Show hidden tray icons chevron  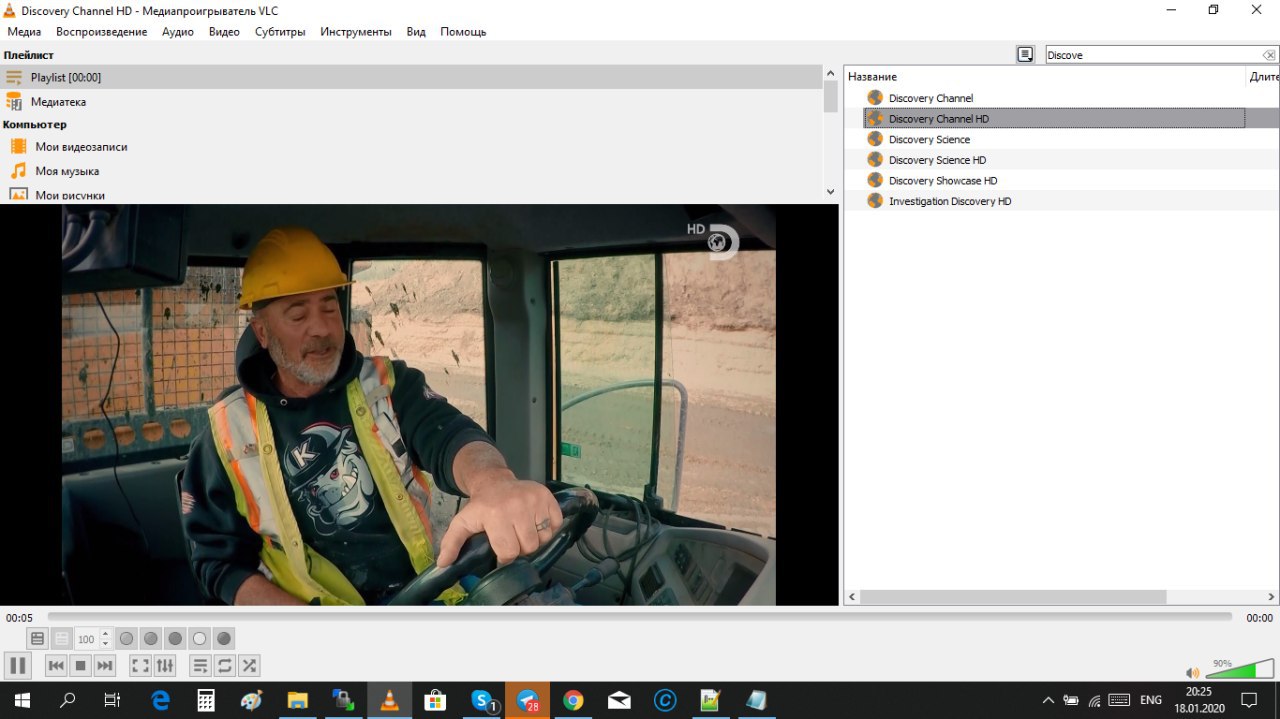(1048, 701)
